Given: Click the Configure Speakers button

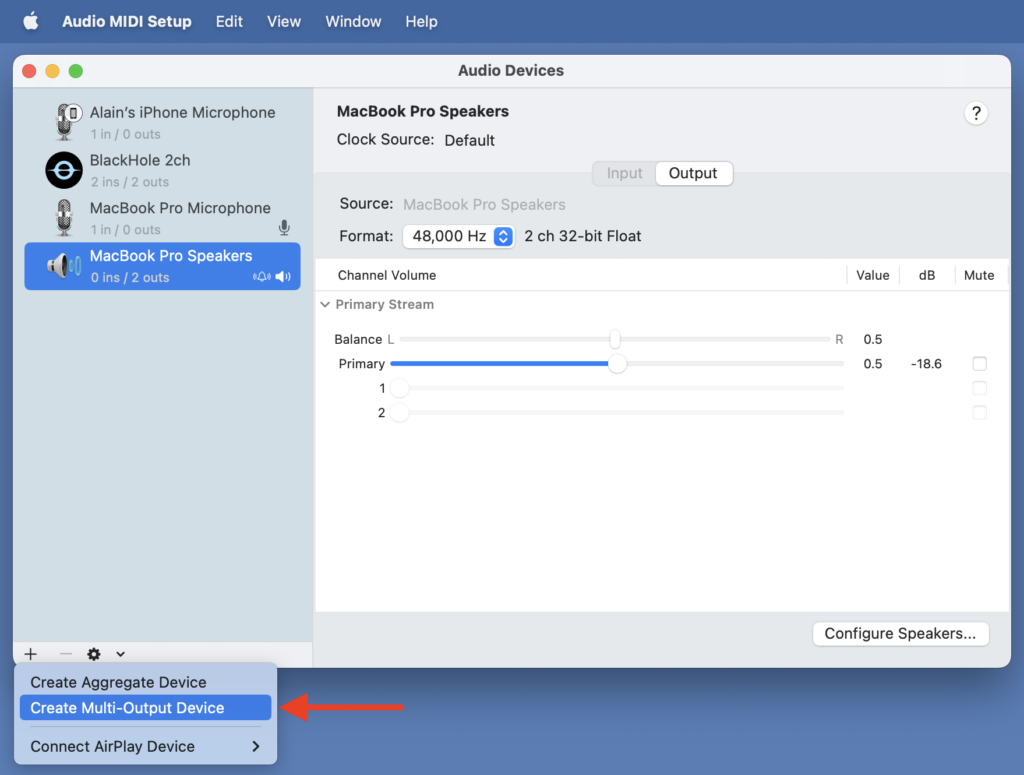Looking at the screenshot, I should pos(901,633).
